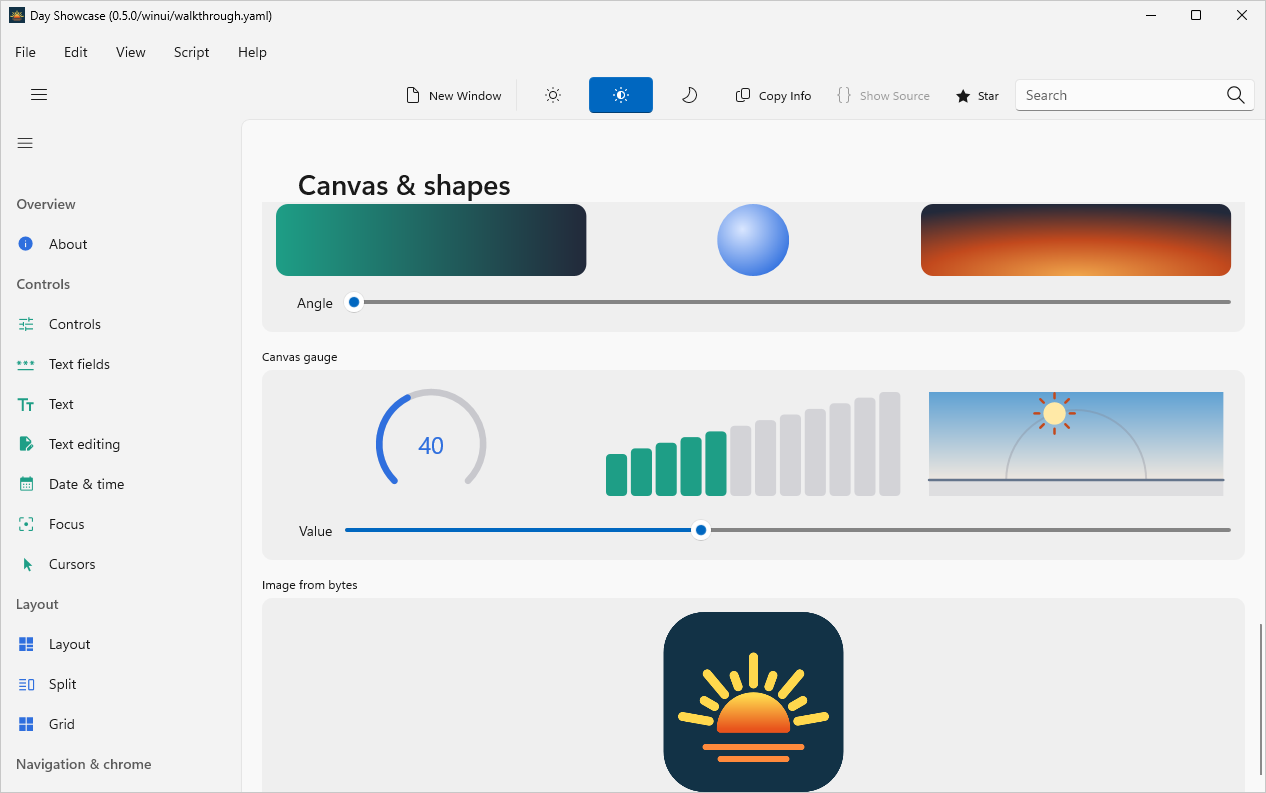This screenshot has height=793, width=1266.
Task: Click the Image from bytes label
Action: pos(310,585)
